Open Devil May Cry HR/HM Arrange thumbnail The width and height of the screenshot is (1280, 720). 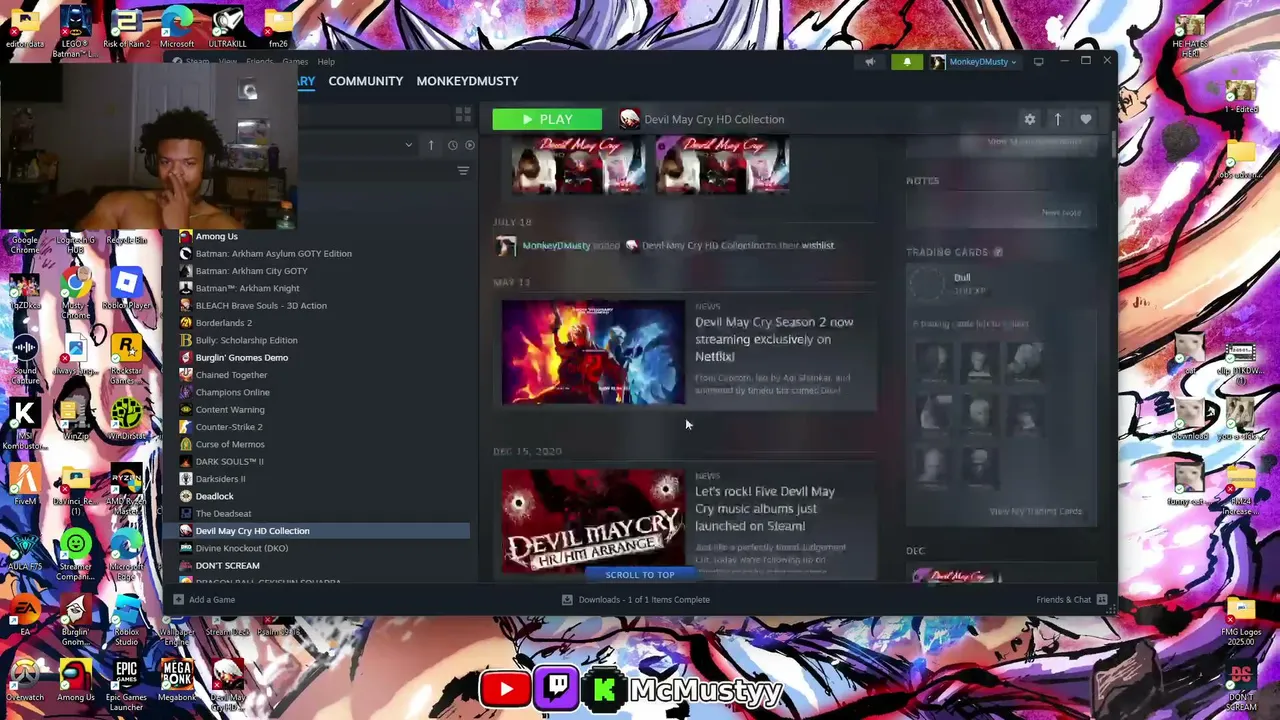point(593,522)
